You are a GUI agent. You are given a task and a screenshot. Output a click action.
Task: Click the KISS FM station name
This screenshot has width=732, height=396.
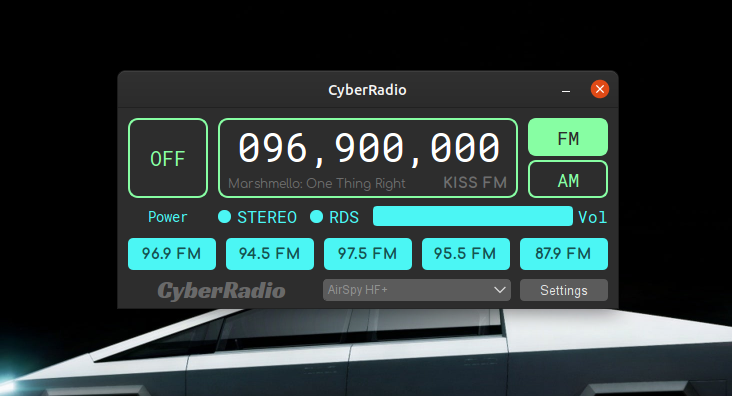(475, 182)
